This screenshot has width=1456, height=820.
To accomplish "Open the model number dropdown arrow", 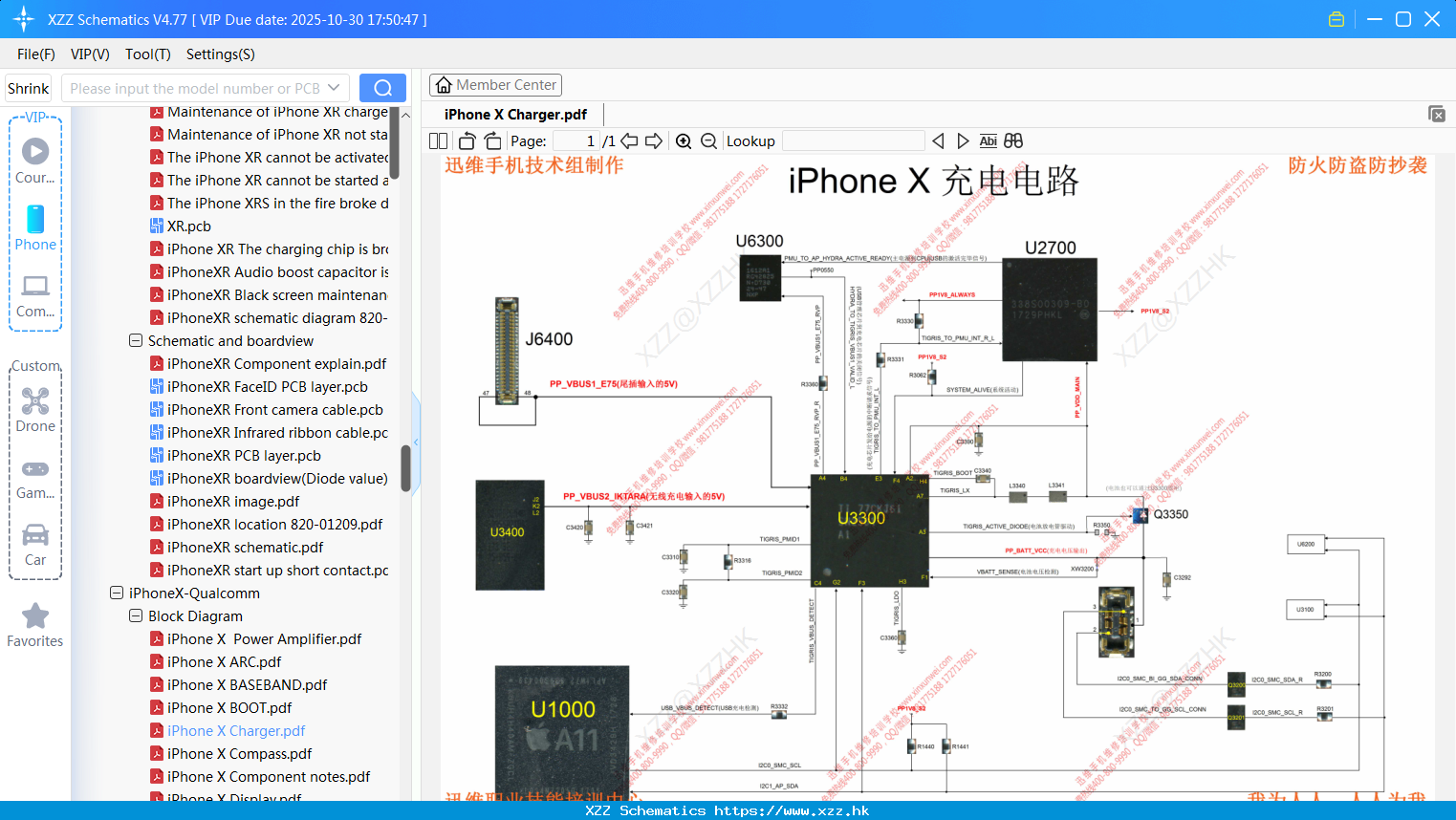I will 334,88.
